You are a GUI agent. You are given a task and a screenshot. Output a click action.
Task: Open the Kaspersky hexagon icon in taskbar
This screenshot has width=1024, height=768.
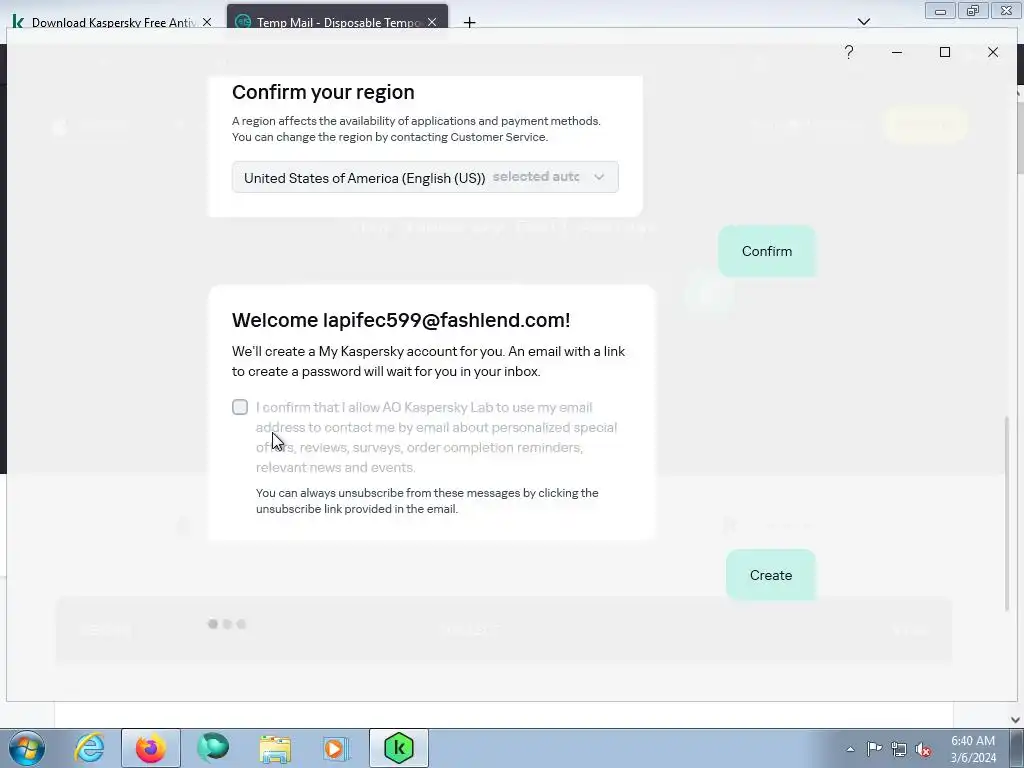coord(399,748)
